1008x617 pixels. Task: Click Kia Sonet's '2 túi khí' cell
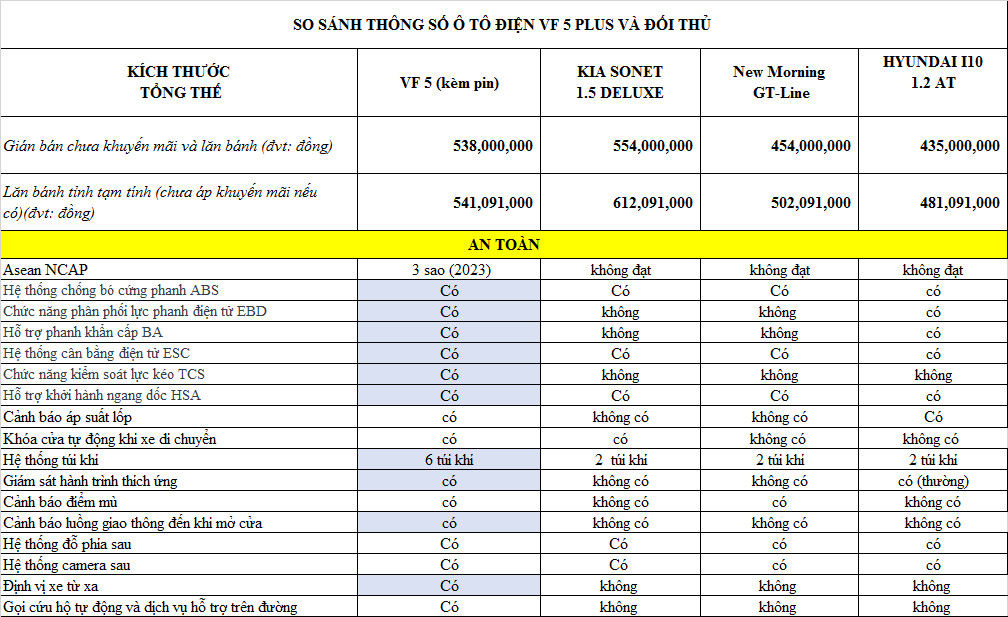pyautogui.click(x=620, y=460)
